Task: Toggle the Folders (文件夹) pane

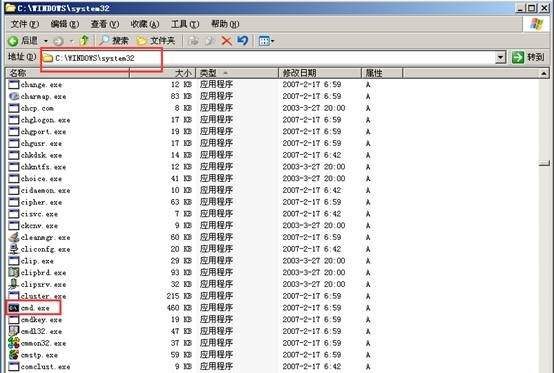Action: point(156,41)
